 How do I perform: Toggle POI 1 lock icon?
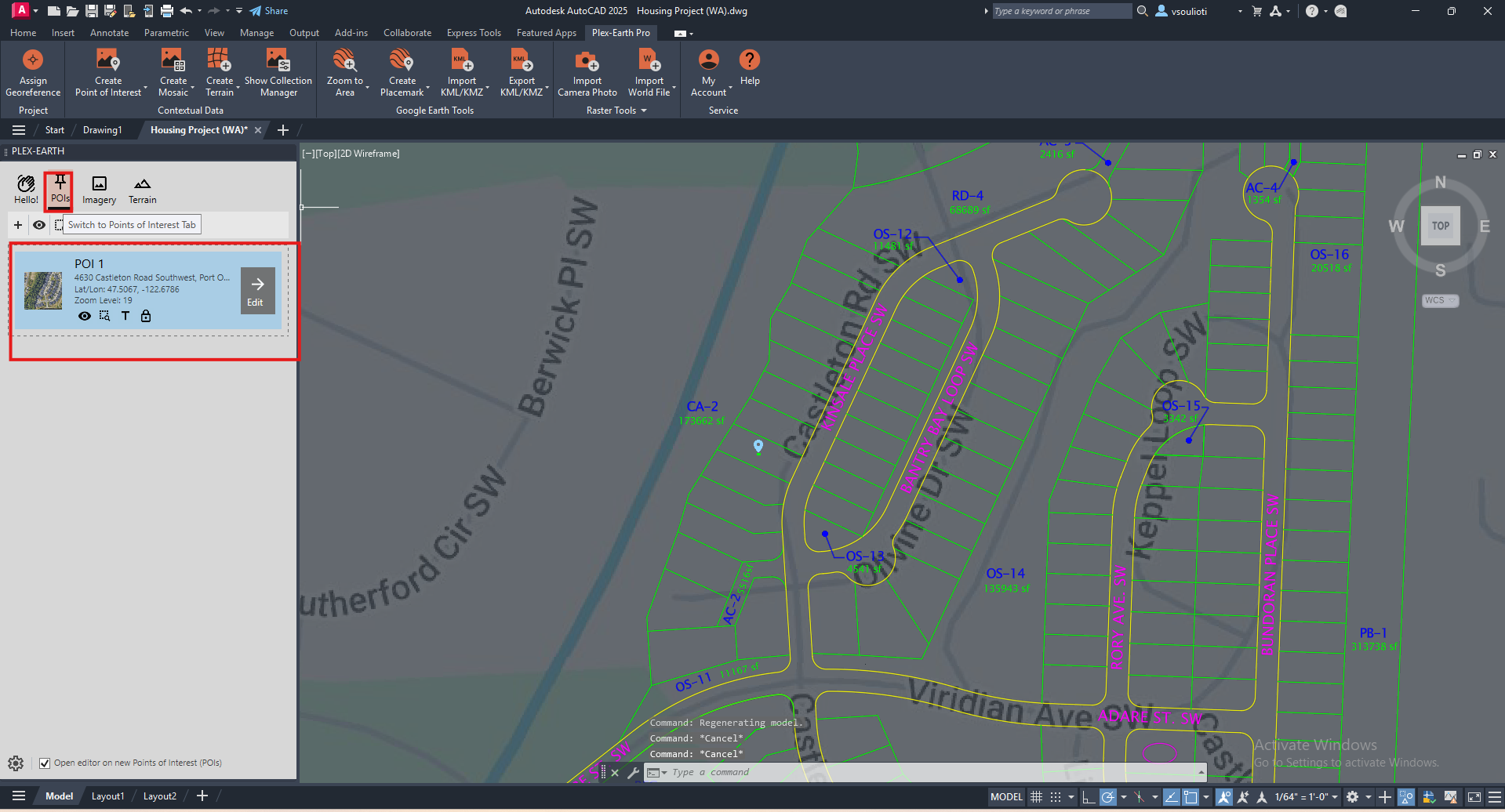pos(146,316)
